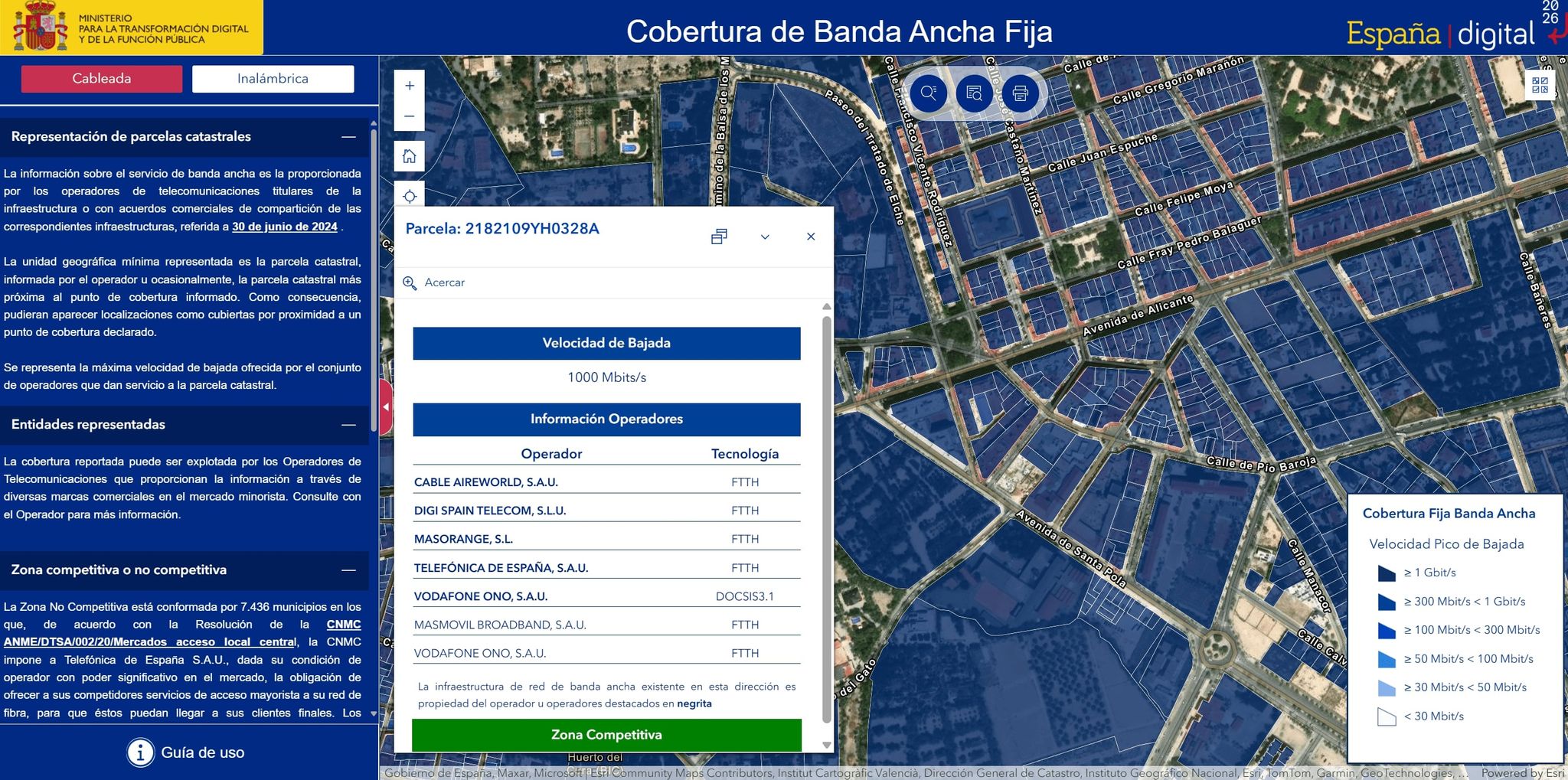Select CABLE AIREWORLD, S.A.U. operator row

(x=606, y=482)
